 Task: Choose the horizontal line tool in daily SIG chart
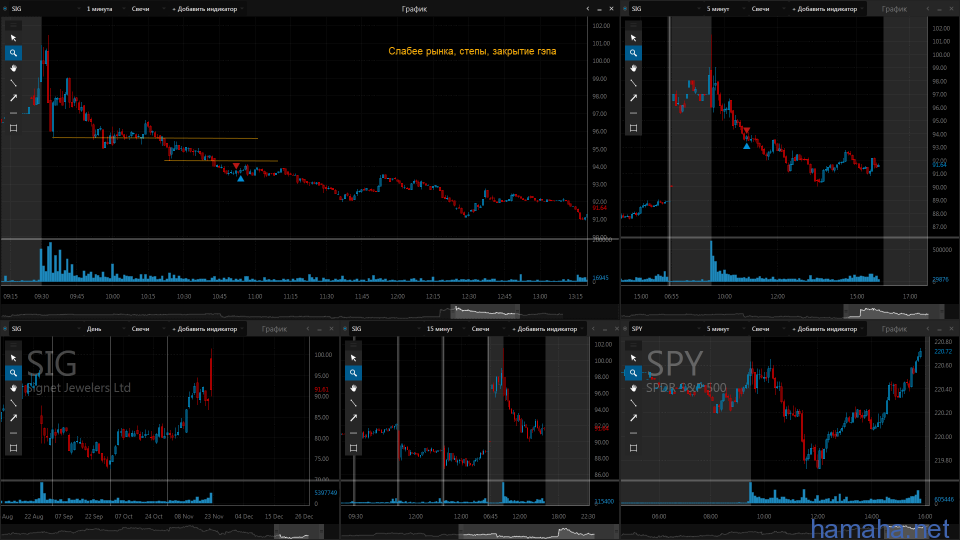pos(14,433)
